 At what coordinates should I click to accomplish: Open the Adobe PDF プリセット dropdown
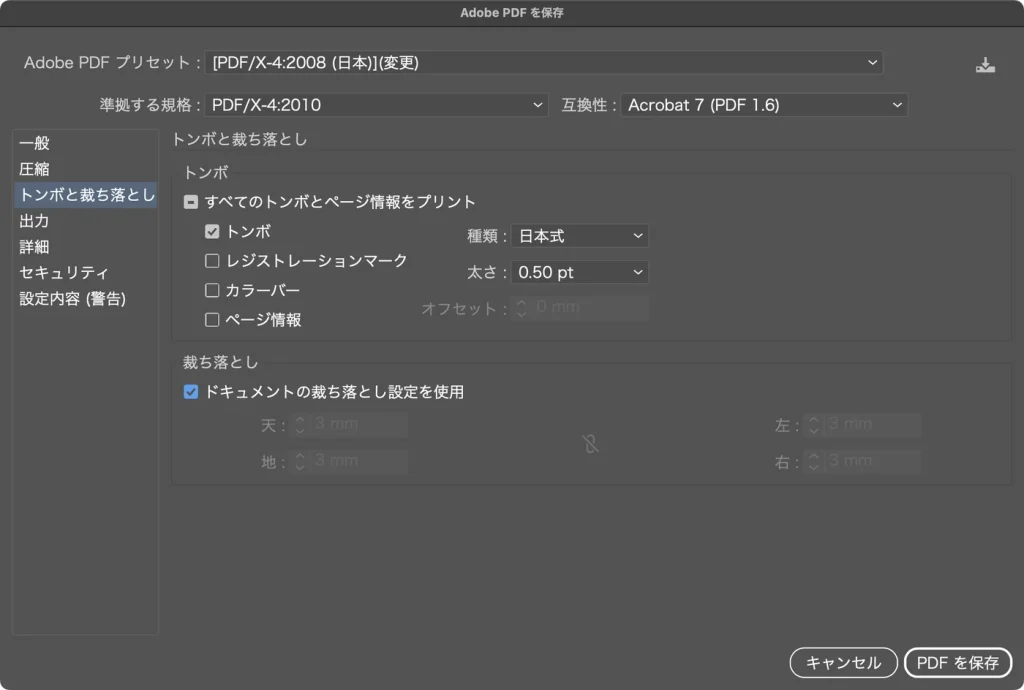(x=544, y=63)
